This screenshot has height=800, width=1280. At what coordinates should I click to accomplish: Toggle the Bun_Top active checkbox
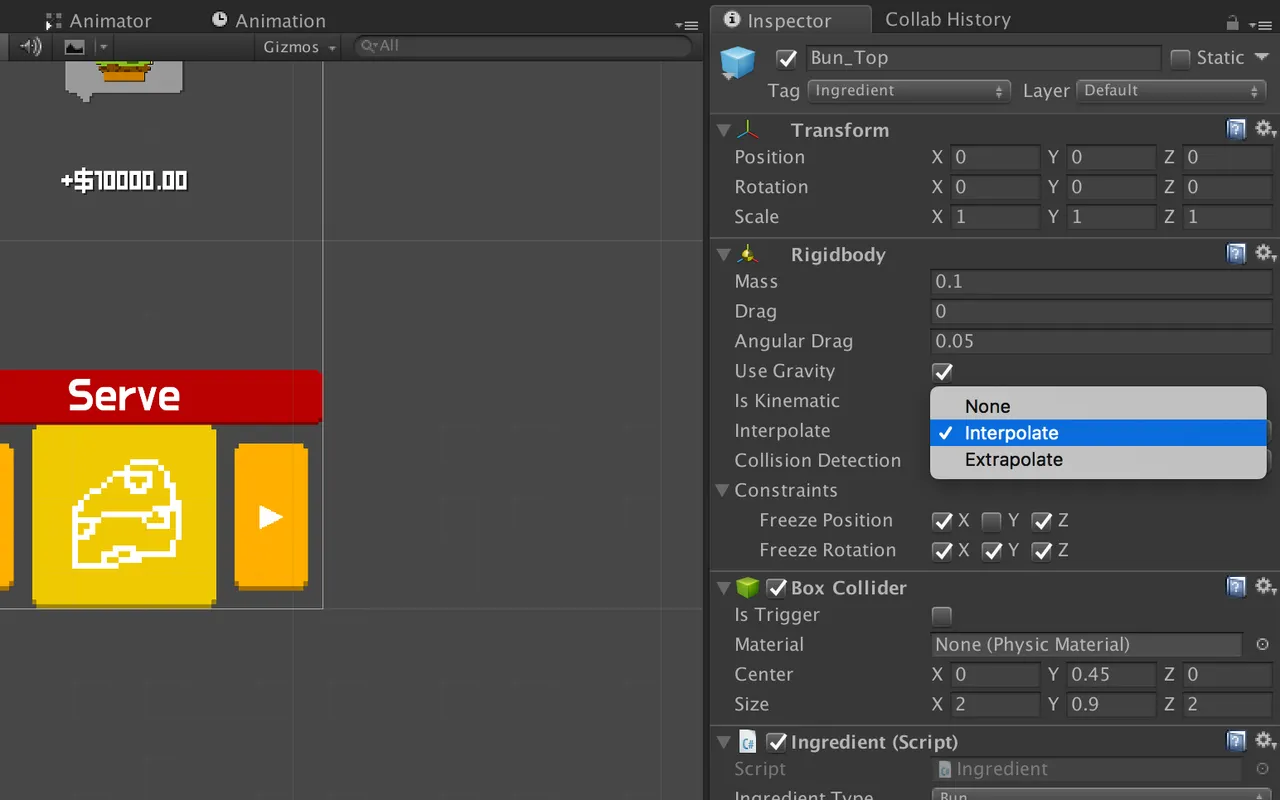(x=787, y=58)
